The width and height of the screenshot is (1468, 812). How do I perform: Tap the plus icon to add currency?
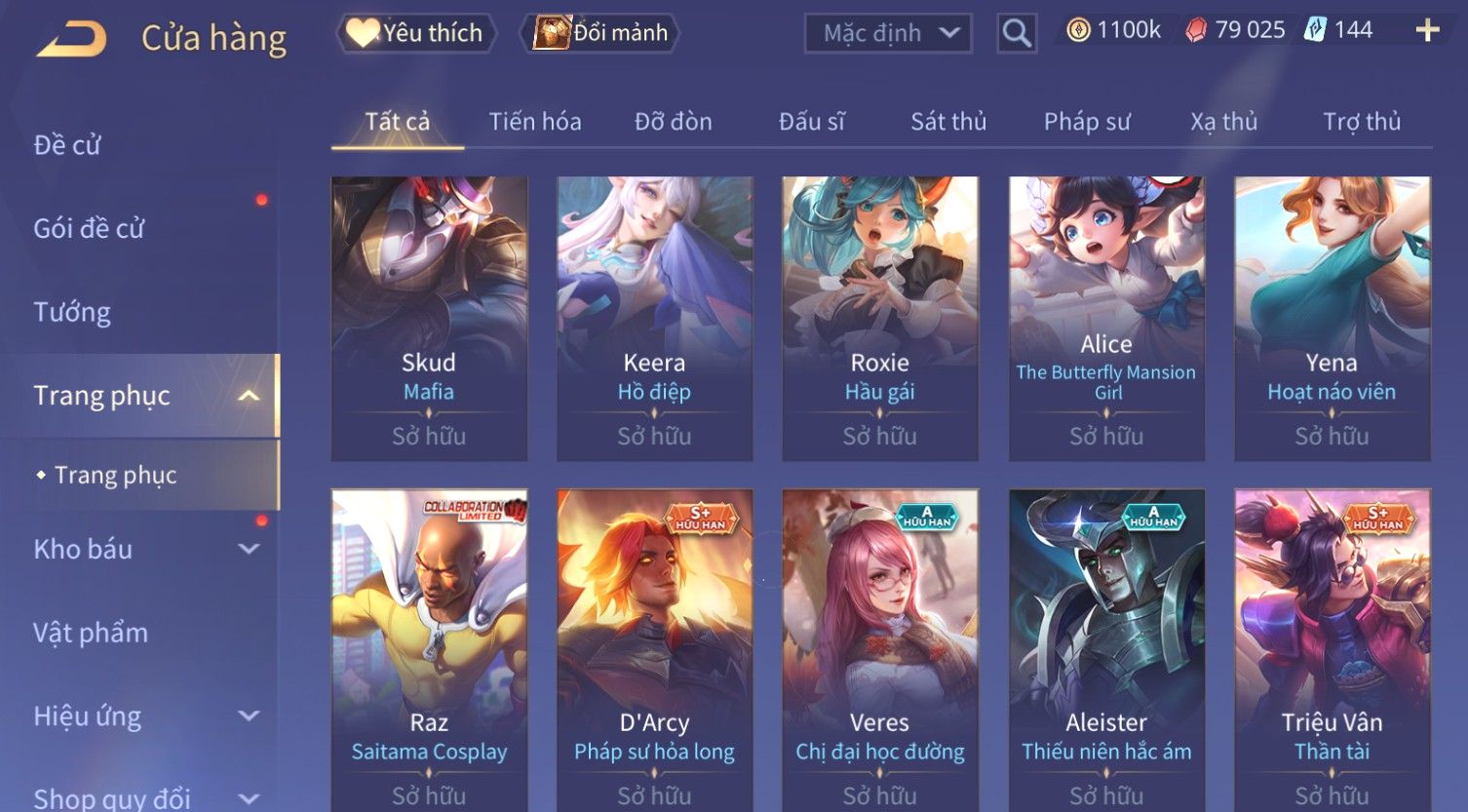pyautogui.click(x=1427, y=31)
